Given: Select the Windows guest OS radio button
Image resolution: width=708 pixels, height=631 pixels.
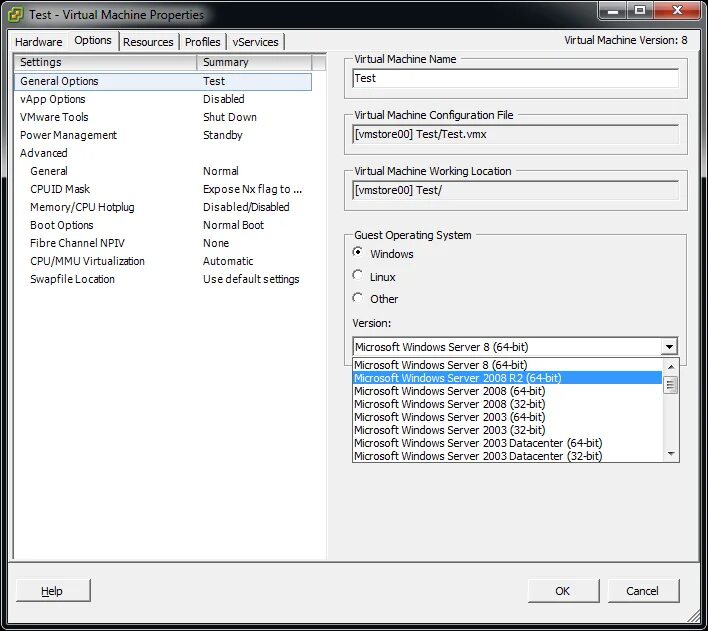Looking at the screenshot, I should 358,252.
